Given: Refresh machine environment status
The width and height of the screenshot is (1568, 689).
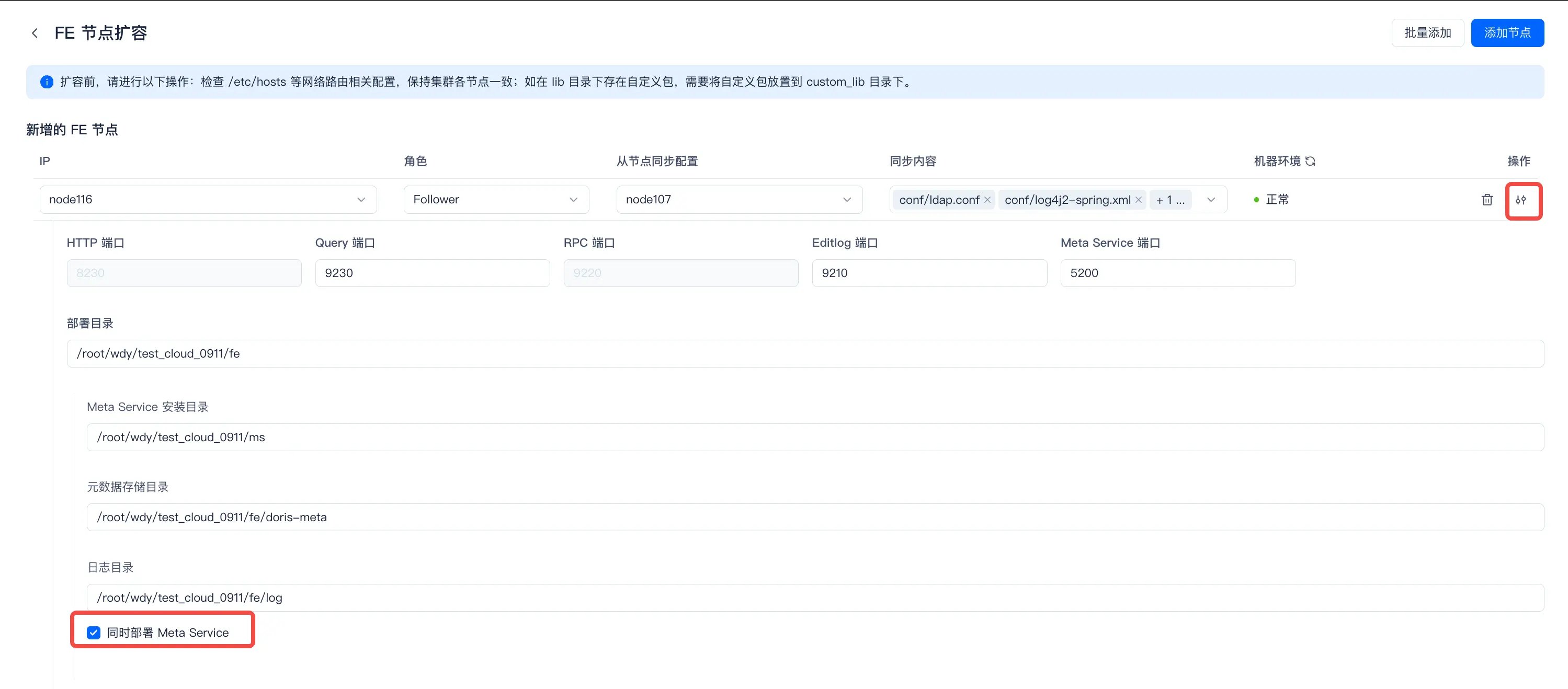Looking at the screenshot, I should 1311,162.
